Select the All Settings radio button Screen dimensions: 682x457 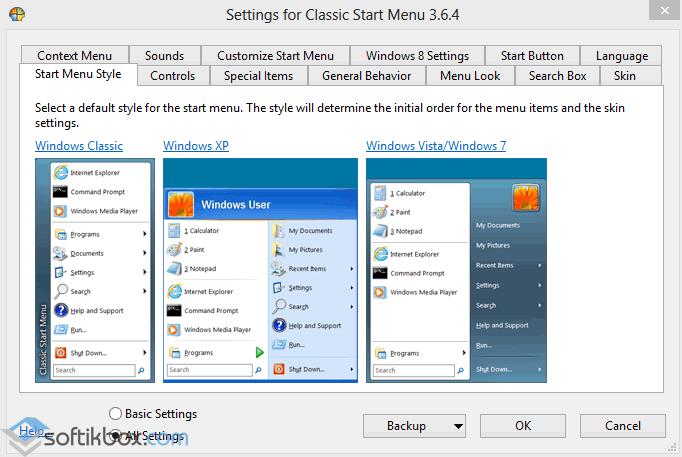[x=116, y=435]
